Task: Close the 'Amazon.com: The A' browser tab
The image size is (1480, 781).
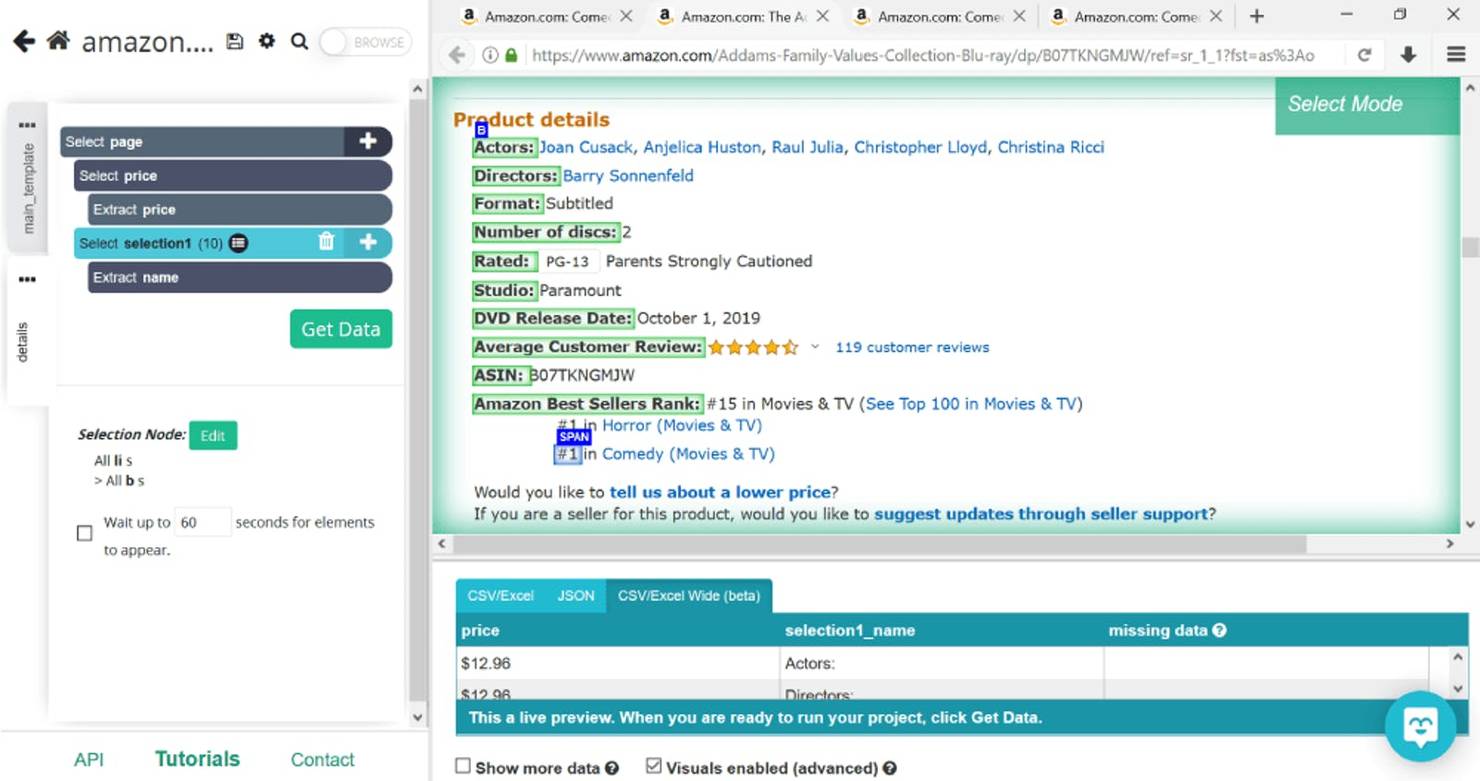Action: pos(822,16)
